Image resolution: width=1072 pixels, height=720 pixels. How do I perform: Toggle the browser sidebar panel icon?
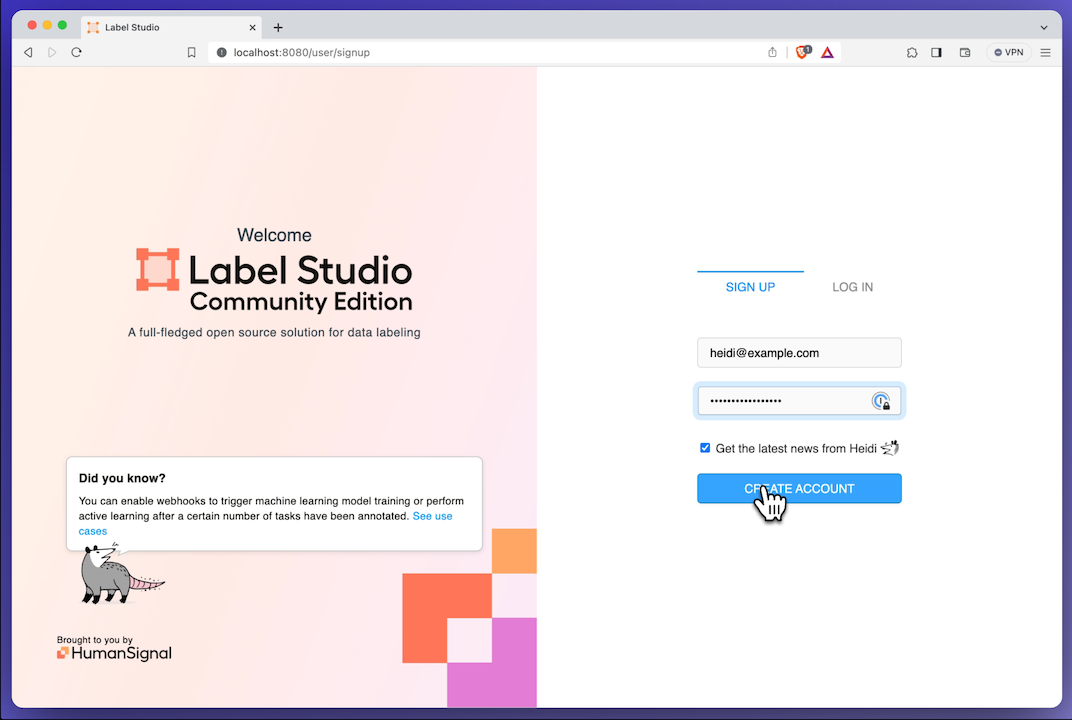[x=937, y=53]
